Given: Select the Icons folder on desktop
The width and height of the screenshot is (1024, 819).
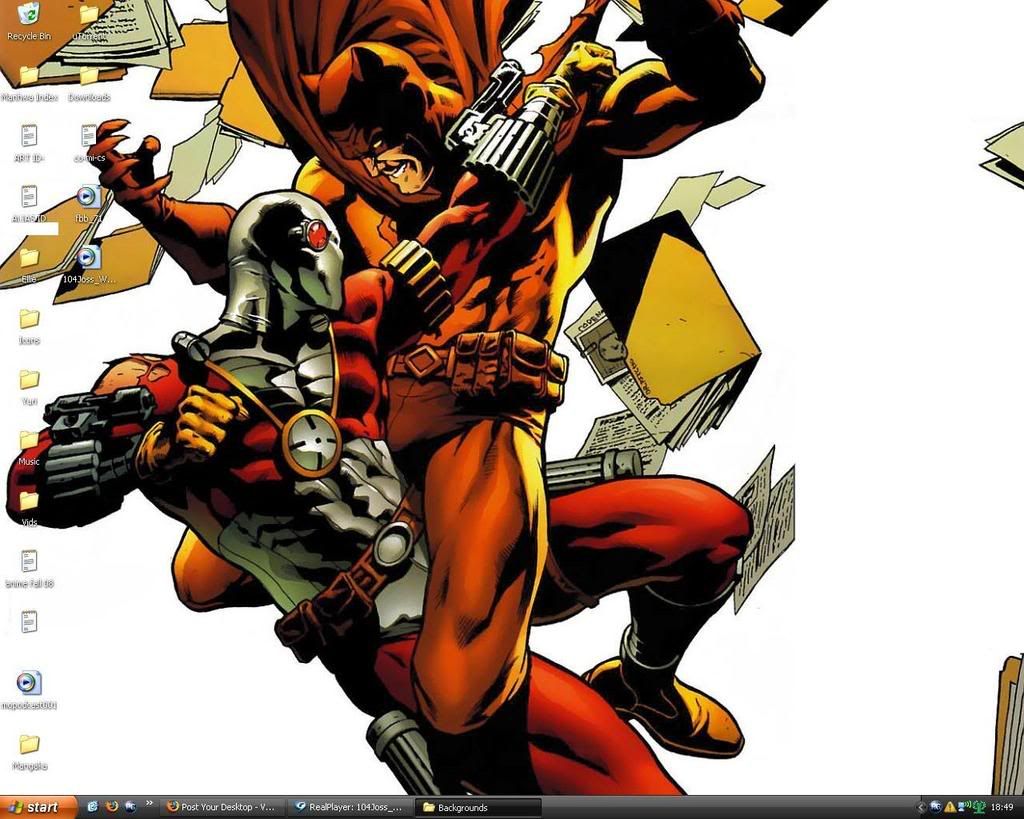Looking at the screenshot, I should pyautogui.click(x=29, y=319).
